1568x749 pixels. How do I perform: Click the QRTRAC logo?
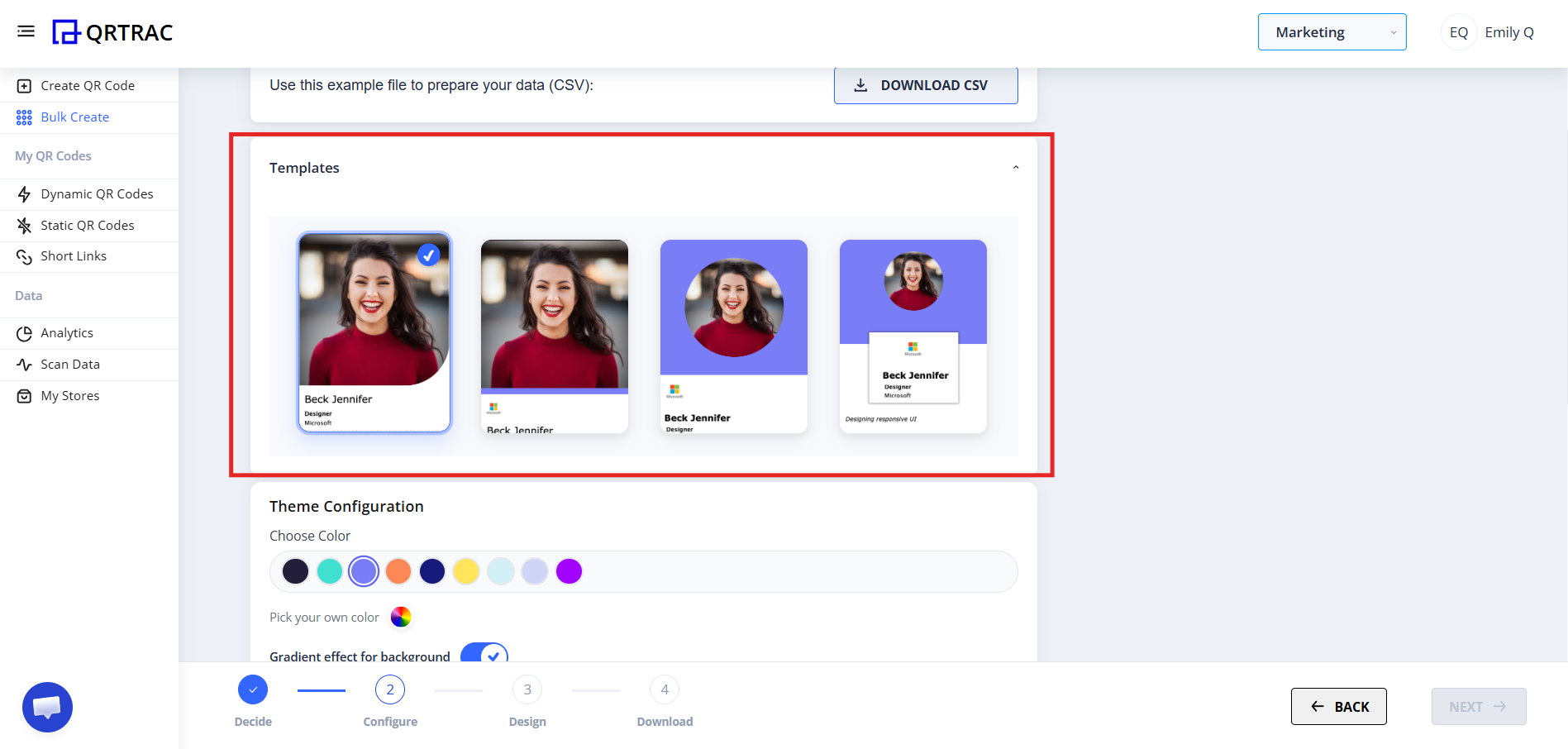[112, 32]
